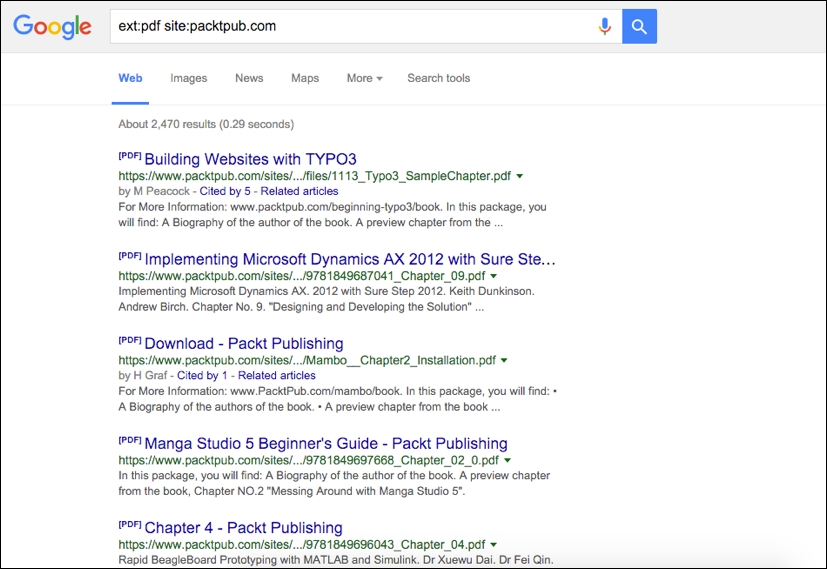
Task: Expand the More dropdown menu
Action: (x=364, y=78)
